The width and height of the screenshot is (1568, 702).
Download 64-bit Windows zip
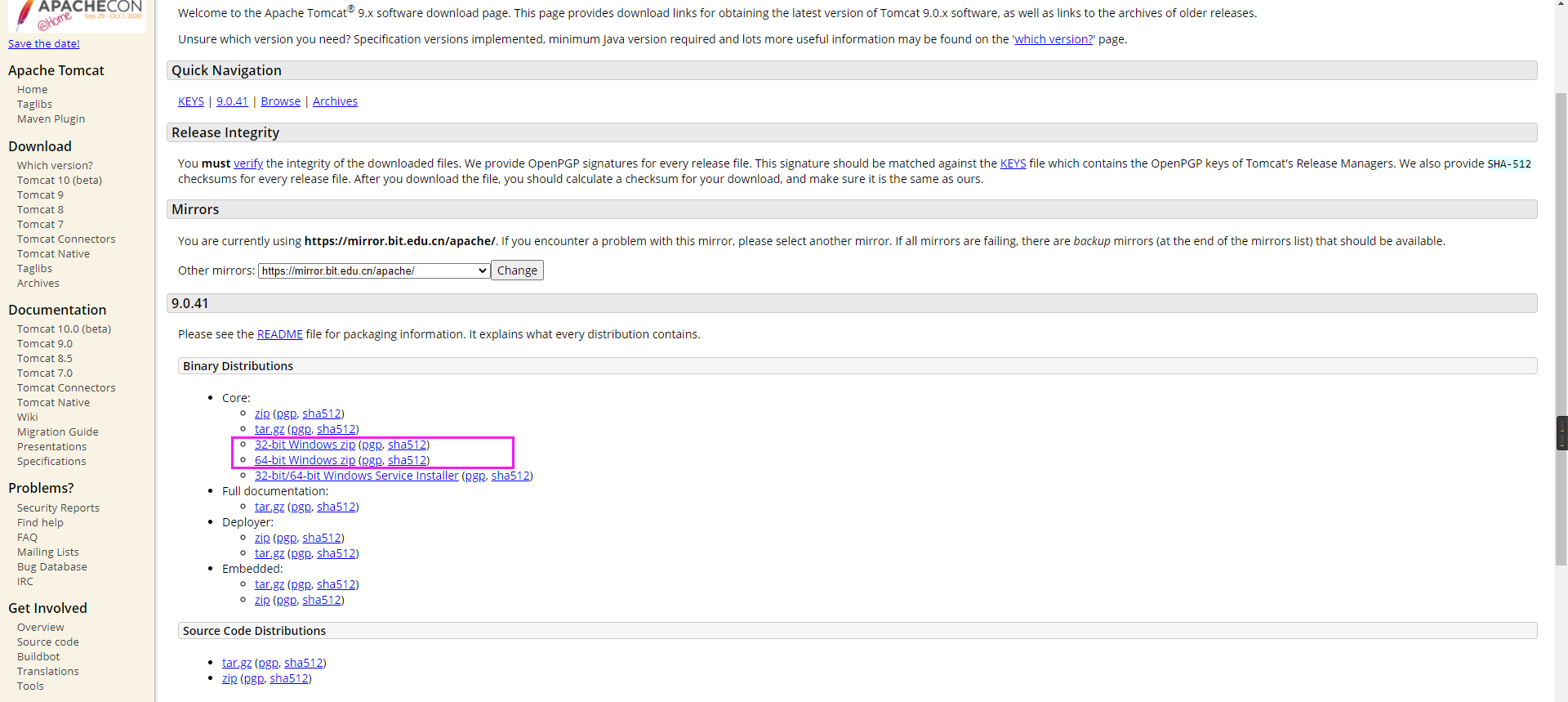[305, 460]
